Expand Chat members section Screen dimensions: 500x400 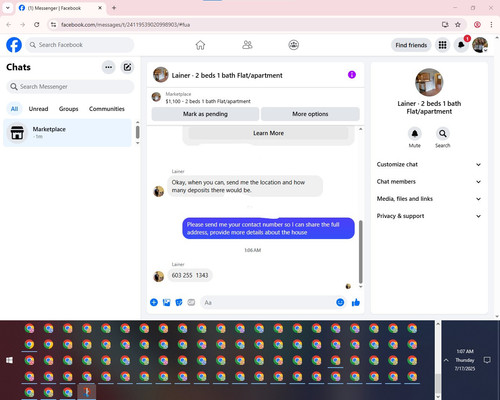[x=429, y=182]
